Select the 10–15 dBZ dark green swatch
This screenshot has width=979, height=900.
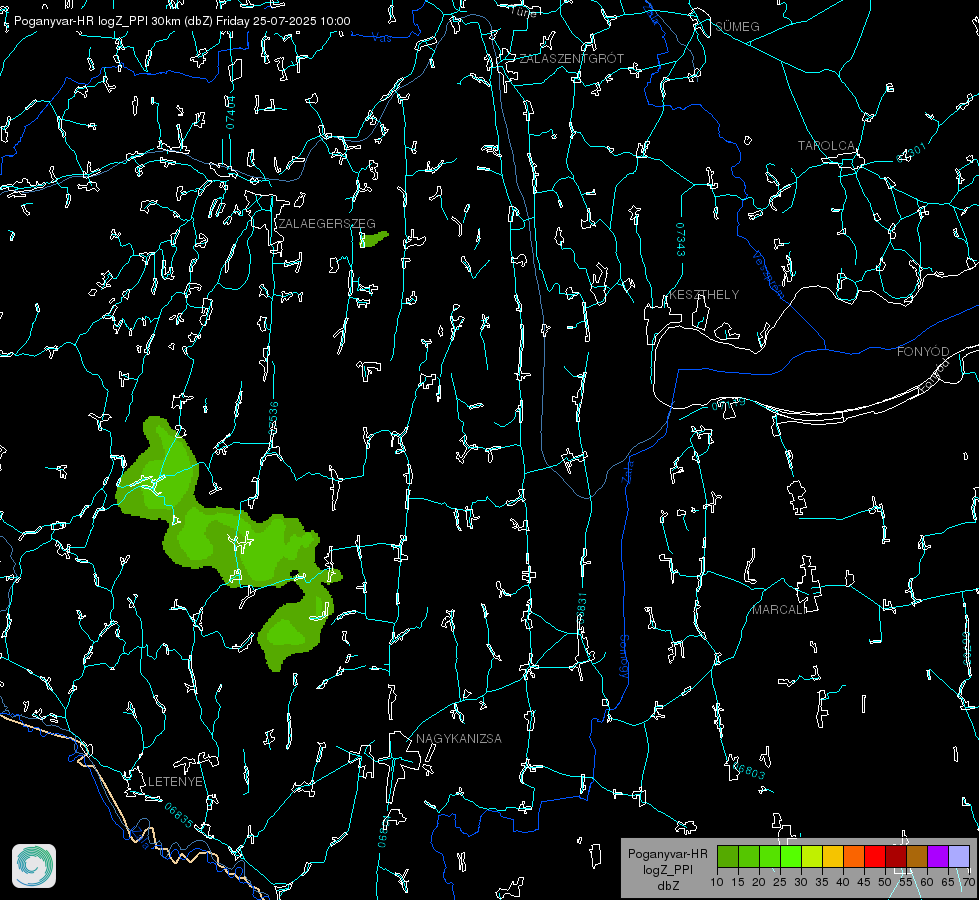click(x=728, y=856)
